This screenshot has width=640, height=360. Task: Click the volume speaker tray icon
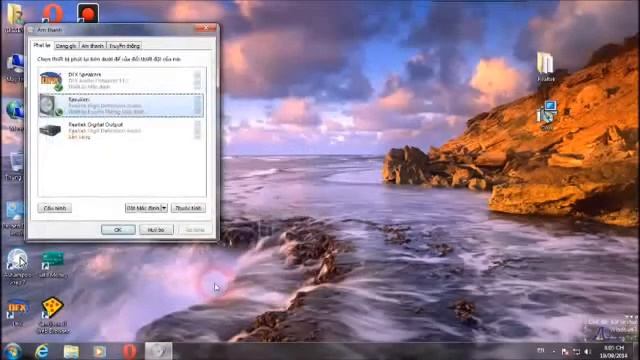[x=587, y=351]
